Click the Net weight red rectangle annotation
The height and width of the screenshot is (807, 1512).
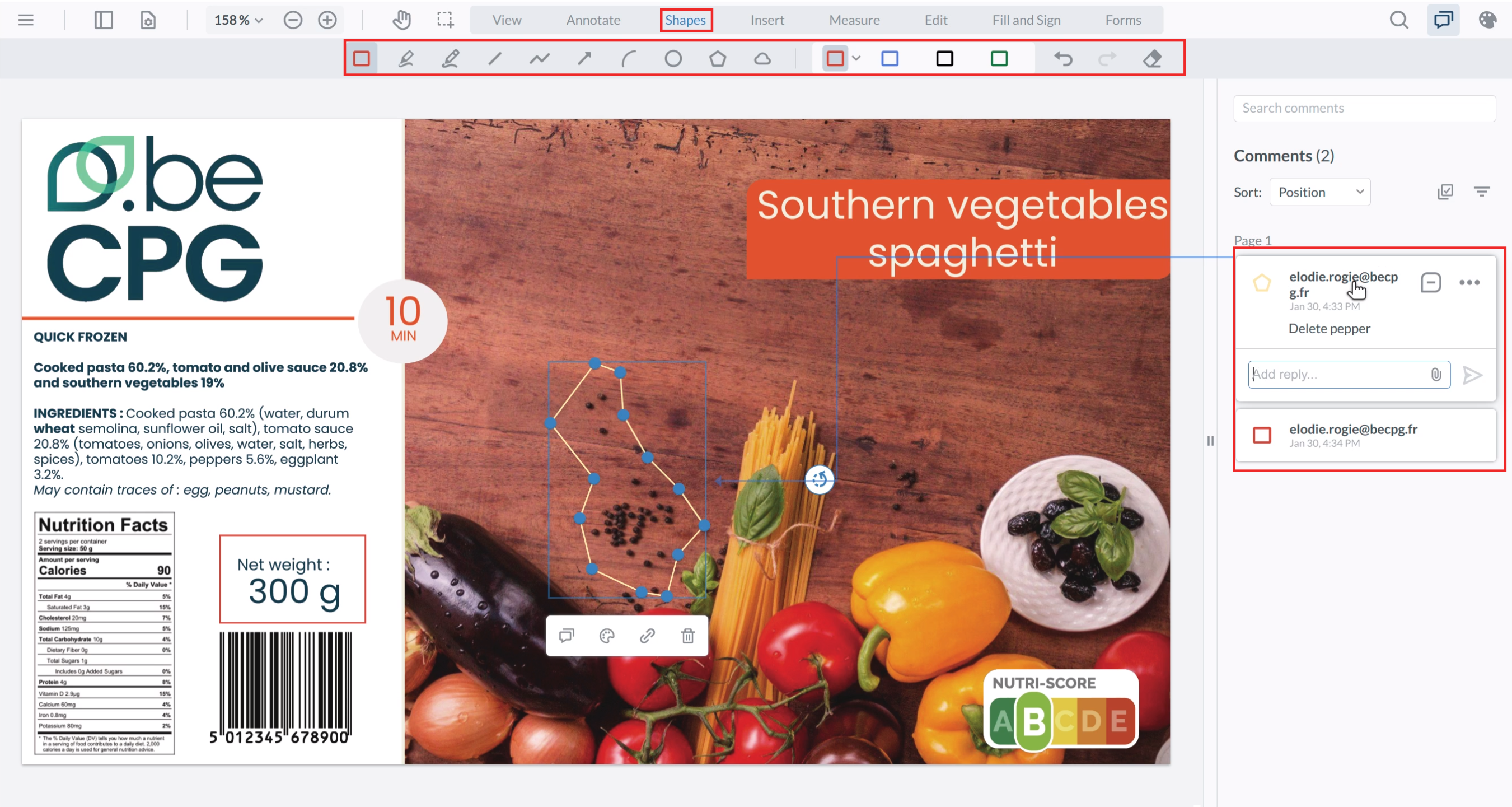(x=292, y=579)
